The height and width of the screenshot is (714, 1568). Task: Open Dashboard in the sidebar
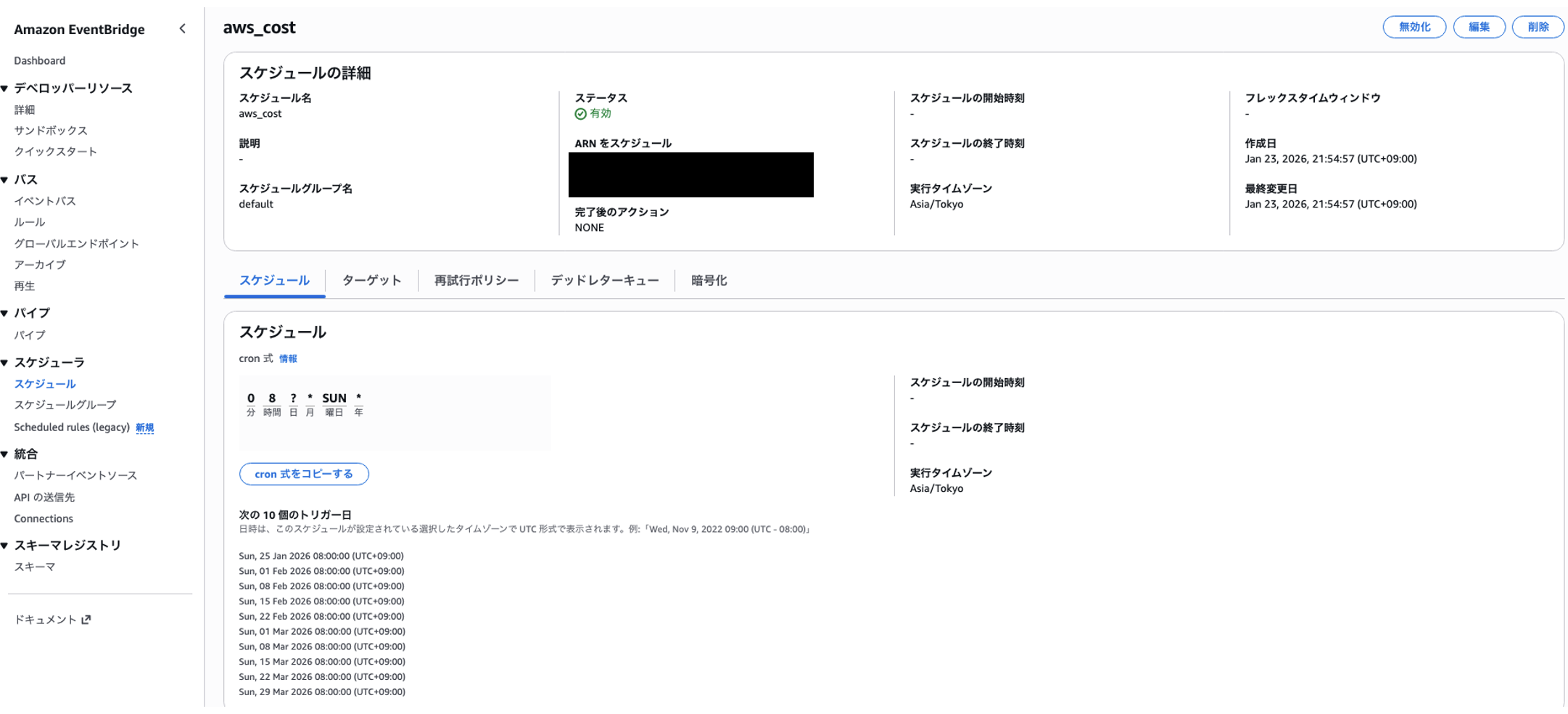[x=40, y=61]
